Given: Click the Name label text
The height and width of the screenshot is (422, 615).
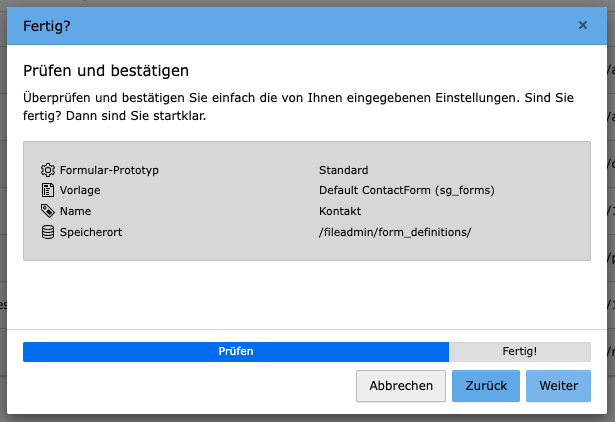Looking at the screenshot, I should tap(75, 211).
